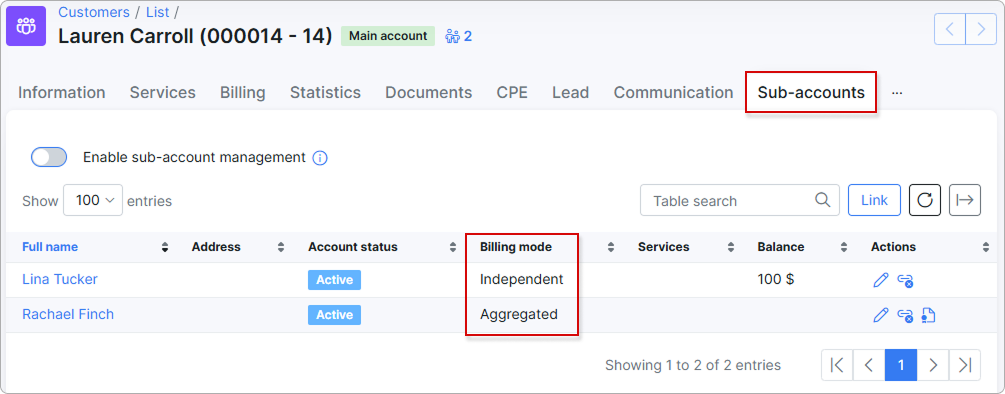Click the Lauren Carroll customer title
The image size is (1005, 394).
pos(195,36)
